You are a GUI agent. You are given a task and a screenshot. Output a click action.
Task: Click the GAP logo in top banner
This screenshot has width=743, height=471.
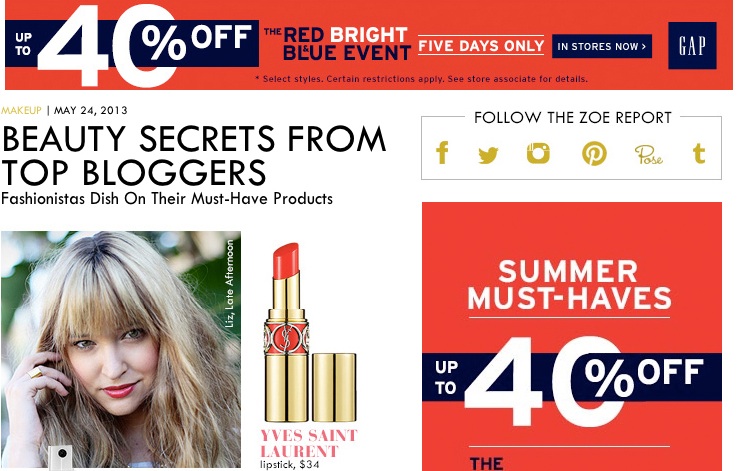tap(692, 45)
